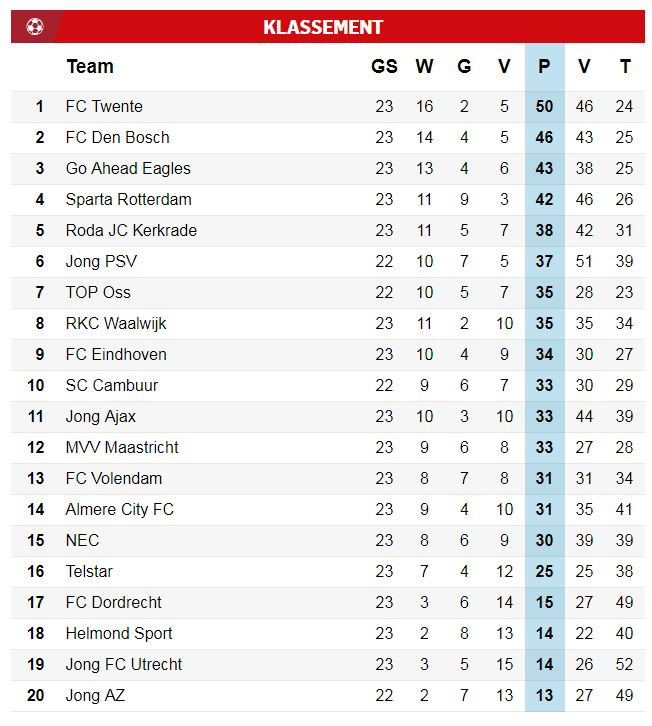Click on TOP Oss team name
This screenshot has height=726, width=652.
coord(98,293)
